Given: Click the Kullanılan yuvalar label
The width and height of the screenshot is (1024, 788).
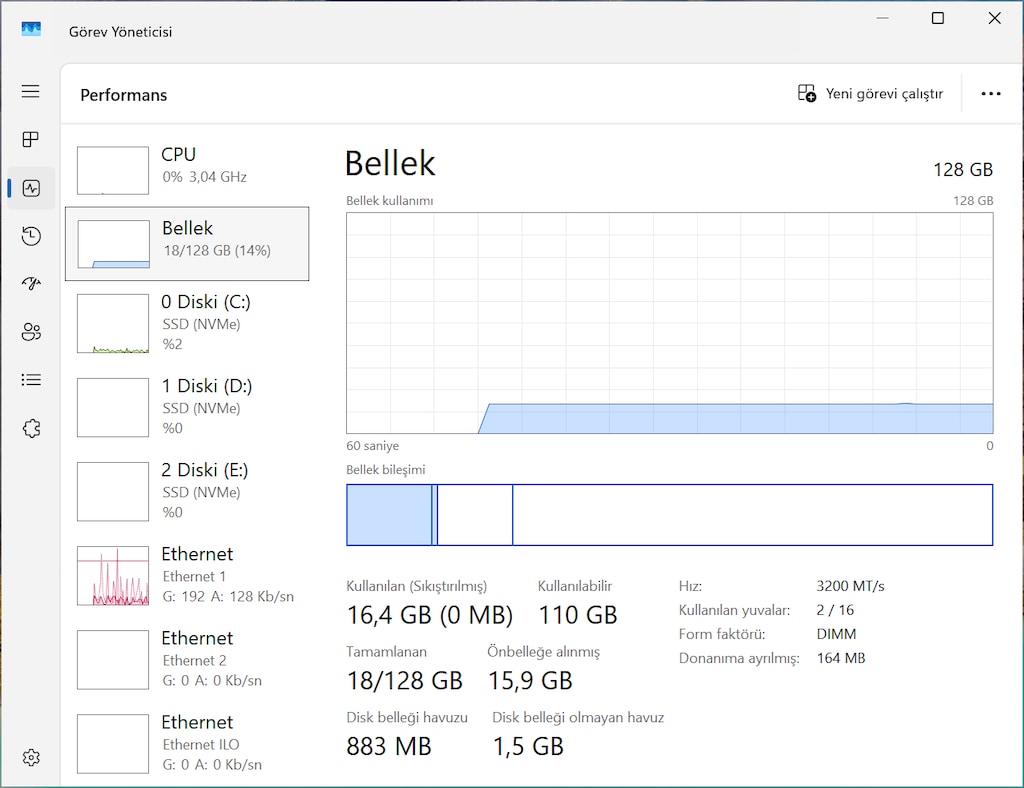Looking at the screenshot, I should 734,610.
